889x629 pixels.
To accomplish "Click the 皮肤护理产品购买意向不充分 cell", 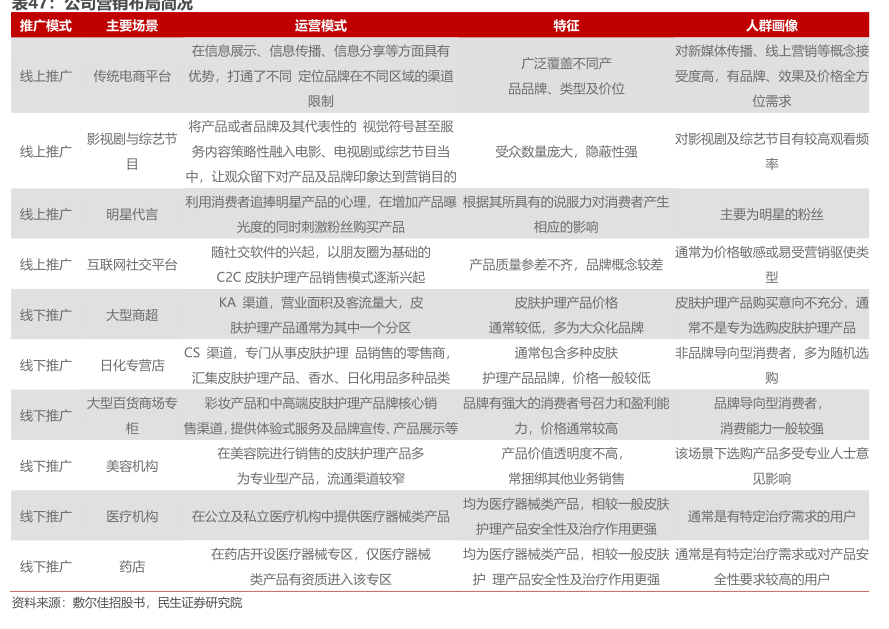I will click(772, 315).
